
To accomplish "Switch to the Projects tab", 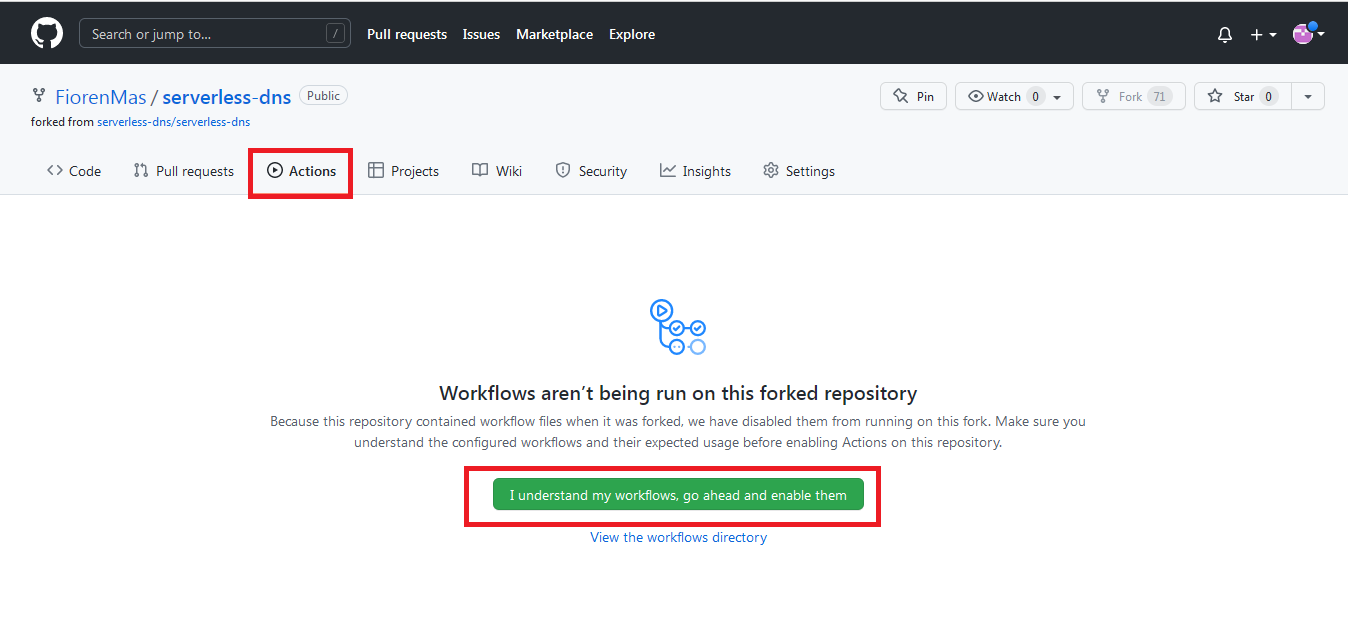I will coord(403,171).
